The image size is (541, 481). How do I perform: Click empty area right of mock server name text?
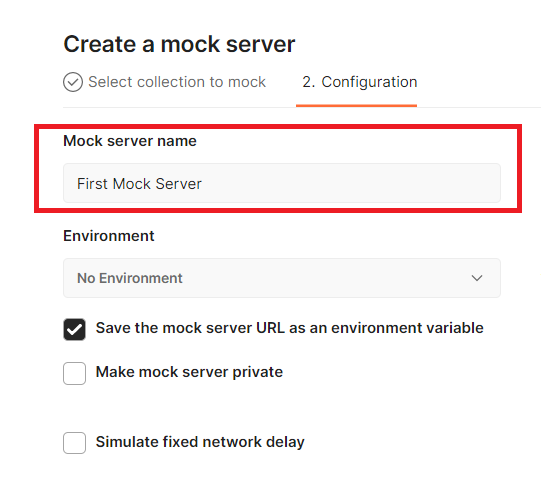[350, 183]
